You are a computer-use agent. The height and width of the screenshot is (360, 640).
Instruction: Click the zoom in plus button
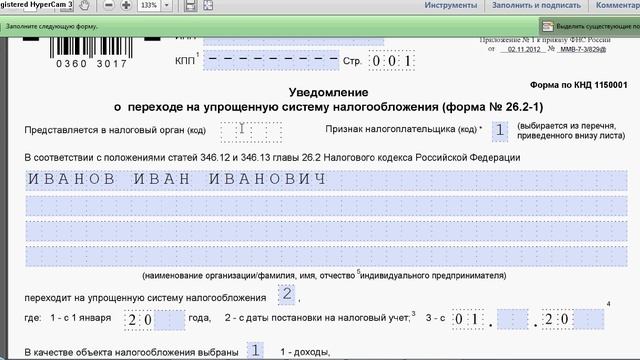[x=126, y=5]
